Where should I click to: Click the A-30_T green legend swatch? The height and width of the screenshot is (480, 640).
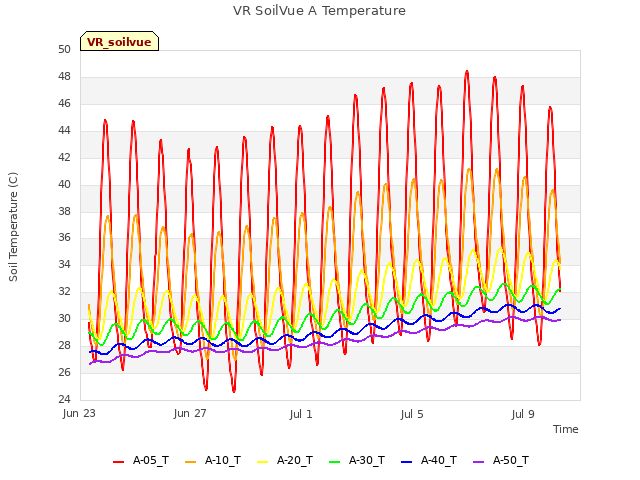(334, 462)
